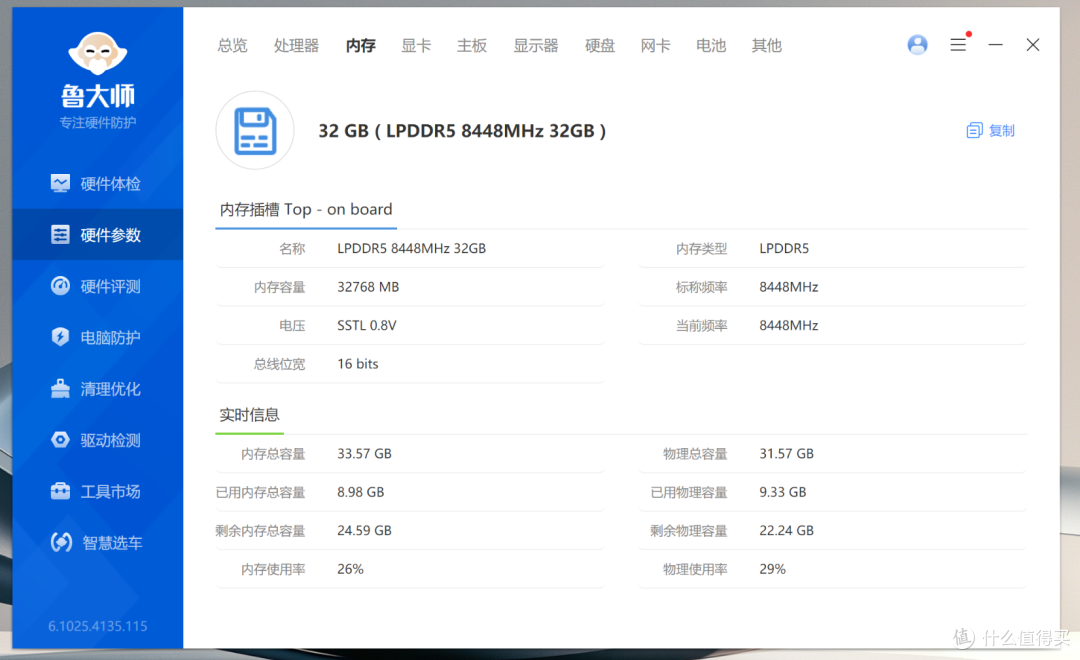Open 工具市场 tool market
Screen dimensions: 1080x660
click(x=97, y=491)
